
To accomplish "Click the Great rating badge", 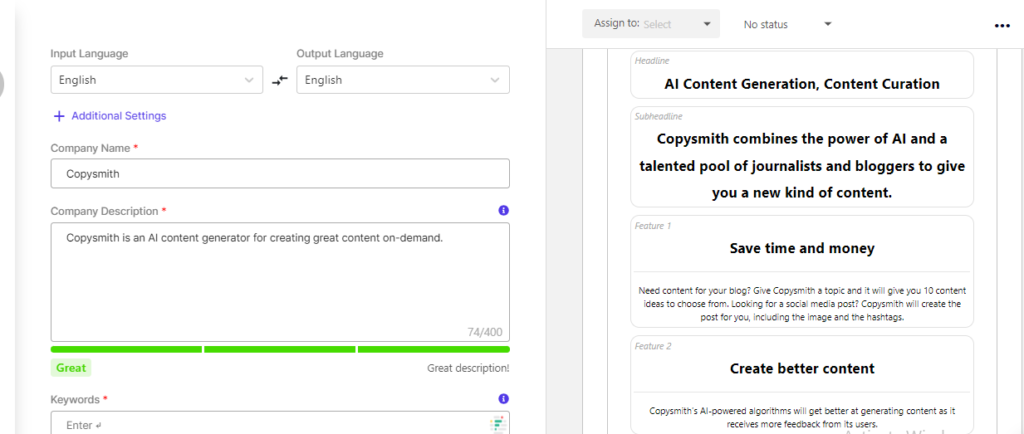I will (x=71, y=368).
